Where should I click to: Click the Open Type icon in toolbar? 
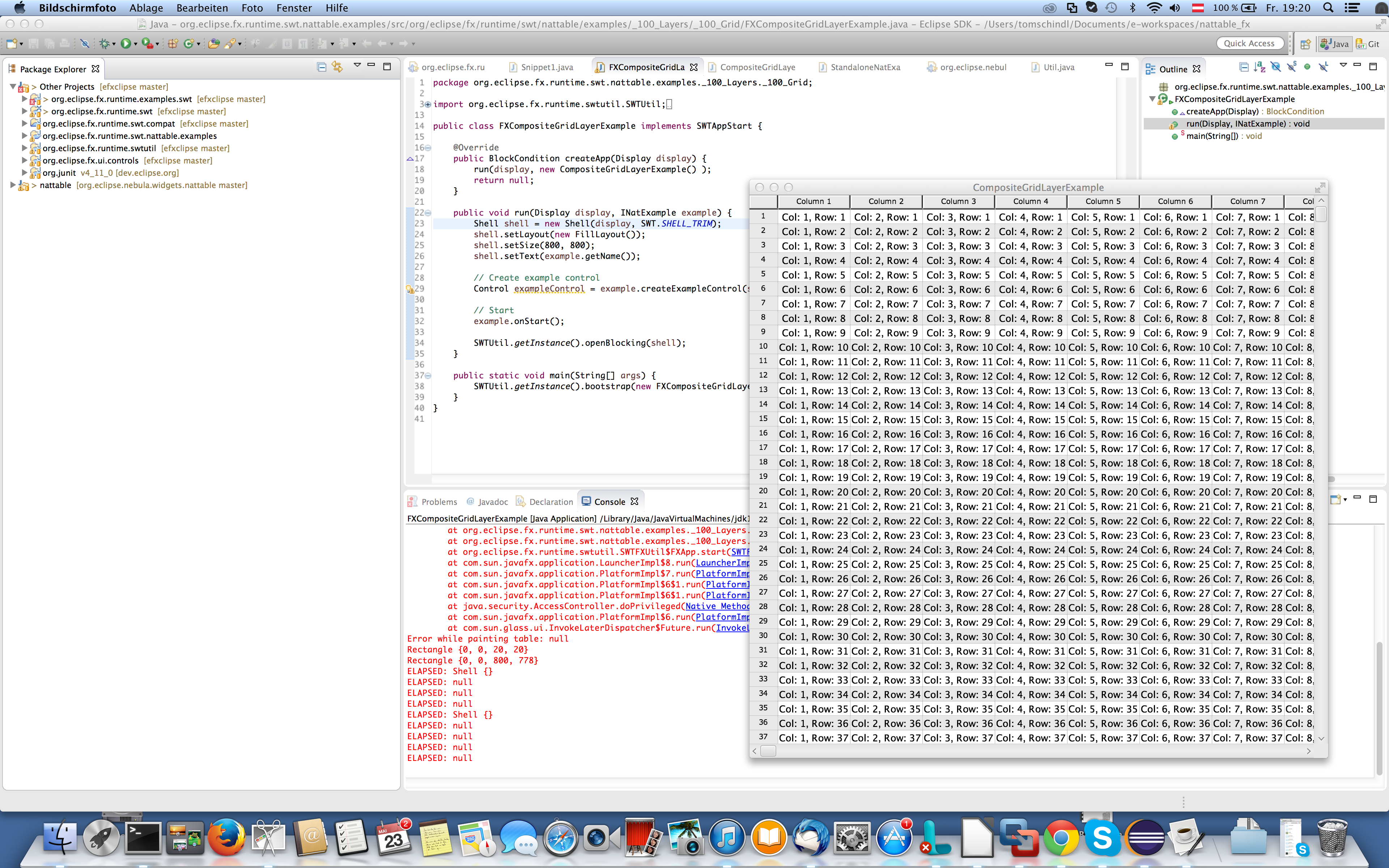click(213, 44)
